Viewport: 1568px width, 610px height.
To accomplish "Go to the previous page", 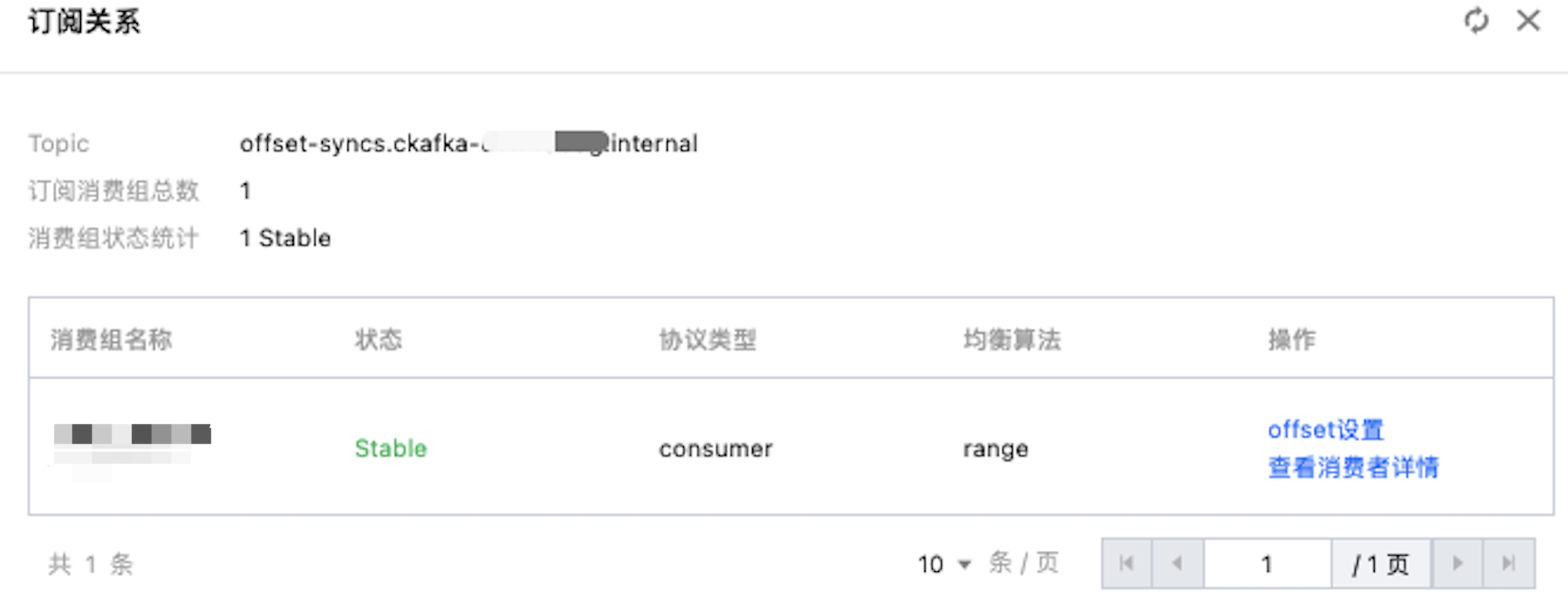I will tap(1177, 564).
